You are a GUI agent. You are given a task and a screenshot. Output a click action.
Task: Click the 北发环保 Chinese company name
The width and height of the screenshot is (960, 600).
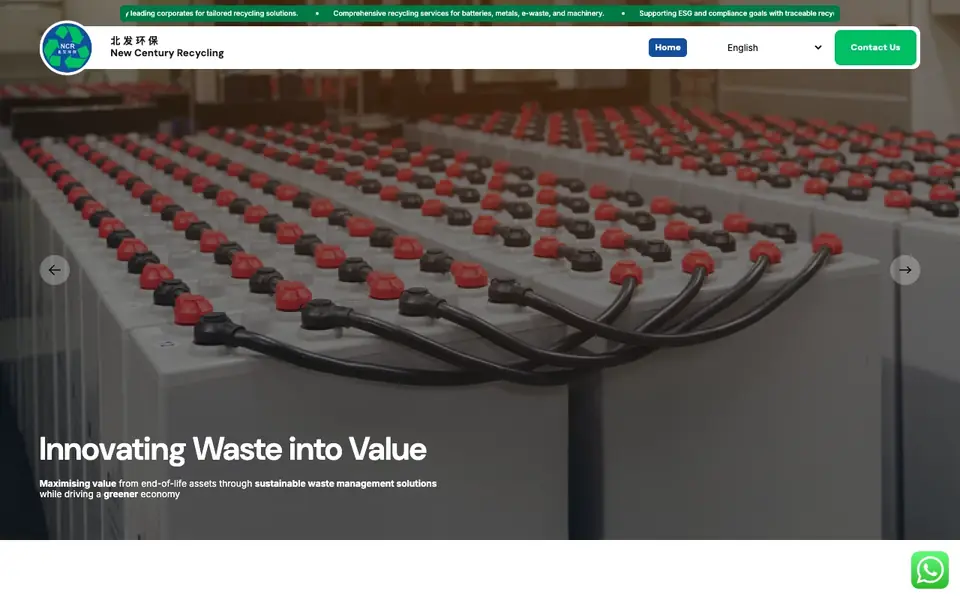coord(134,40)
